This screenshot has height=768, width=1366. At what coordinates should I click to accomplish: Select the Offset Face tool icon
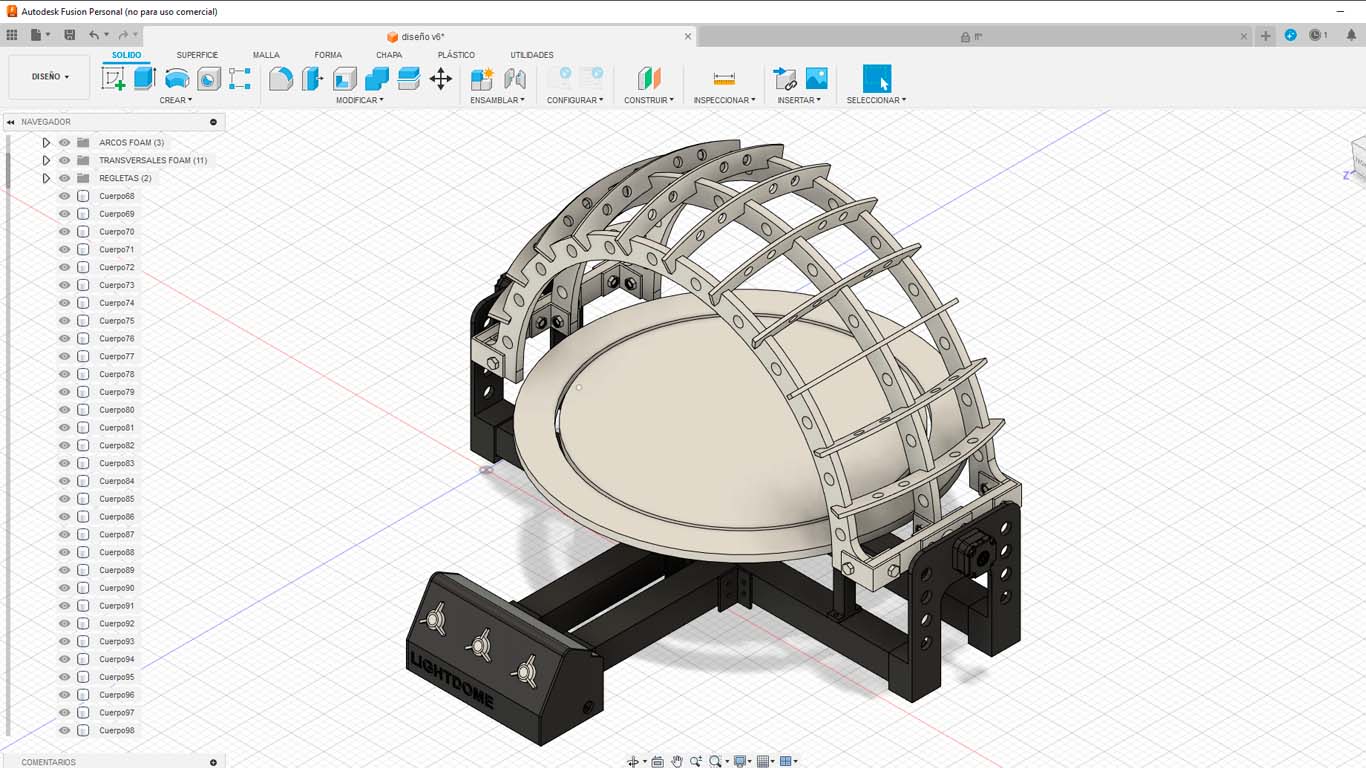pos(409,79)
